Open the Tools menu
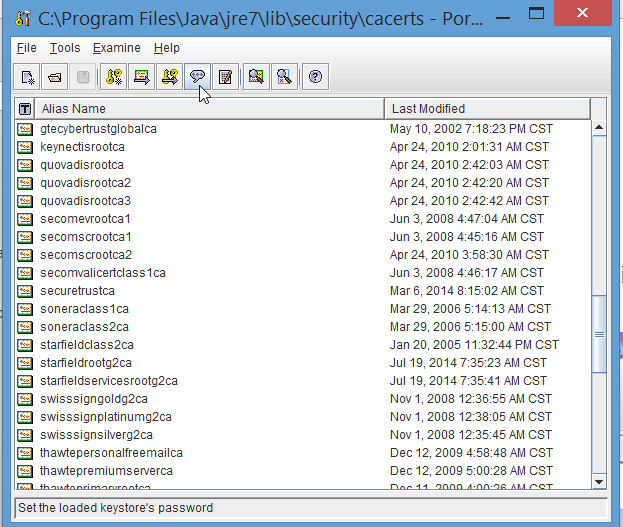The image size is (623, 527). pos(65,48)
